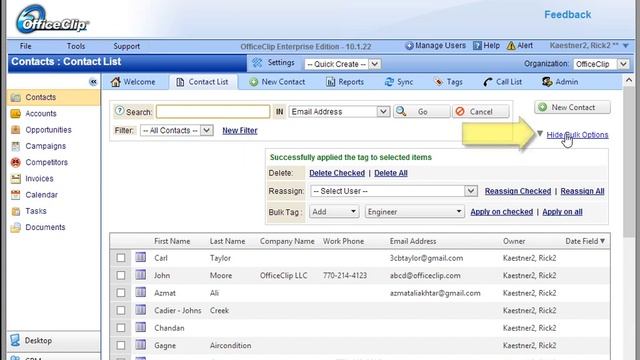The width and height of the screenshot is (640, 360).
Task: Click the scrollbar up arrow
Action: [x=629, y=80]
